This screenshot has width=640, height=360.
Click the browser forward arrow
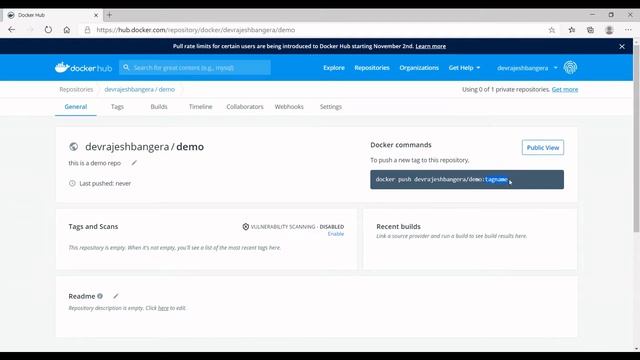30,30
